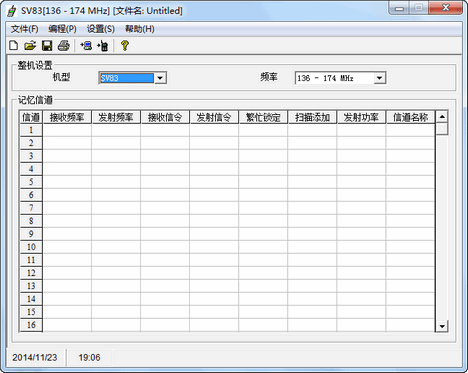The image size is (468, 373).
Task: Select channel row 8 header
Action: pyautogui.click(x=31, y=221)
